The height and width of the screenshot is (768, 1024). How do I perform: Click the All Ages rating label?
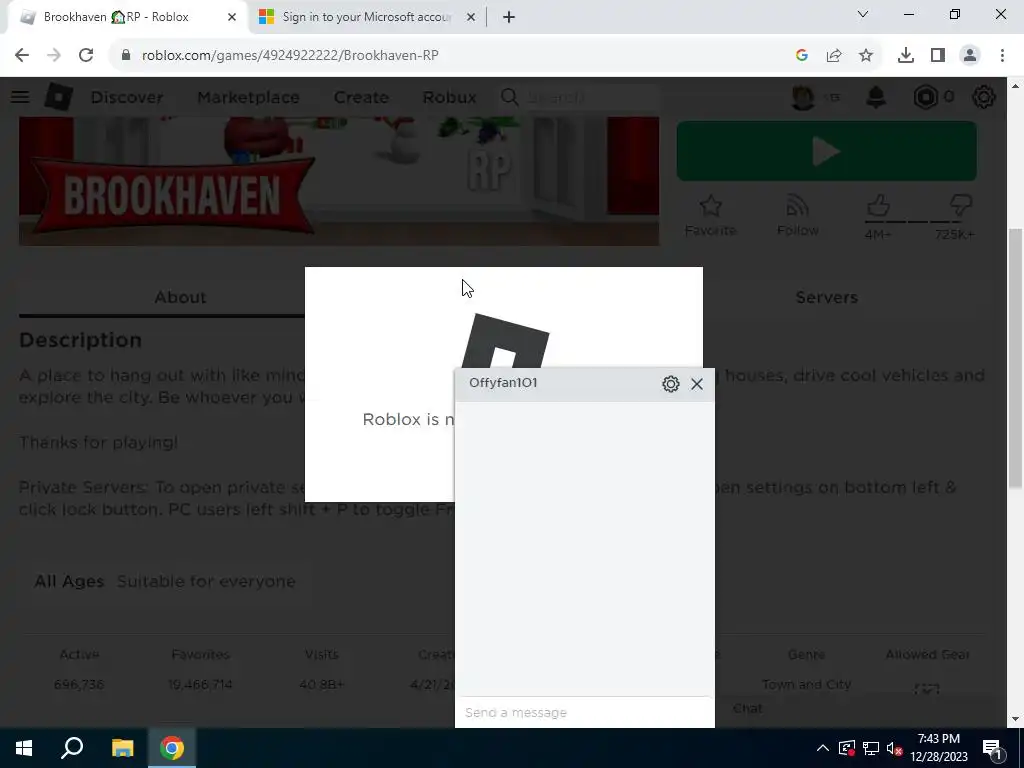point(69,581)
